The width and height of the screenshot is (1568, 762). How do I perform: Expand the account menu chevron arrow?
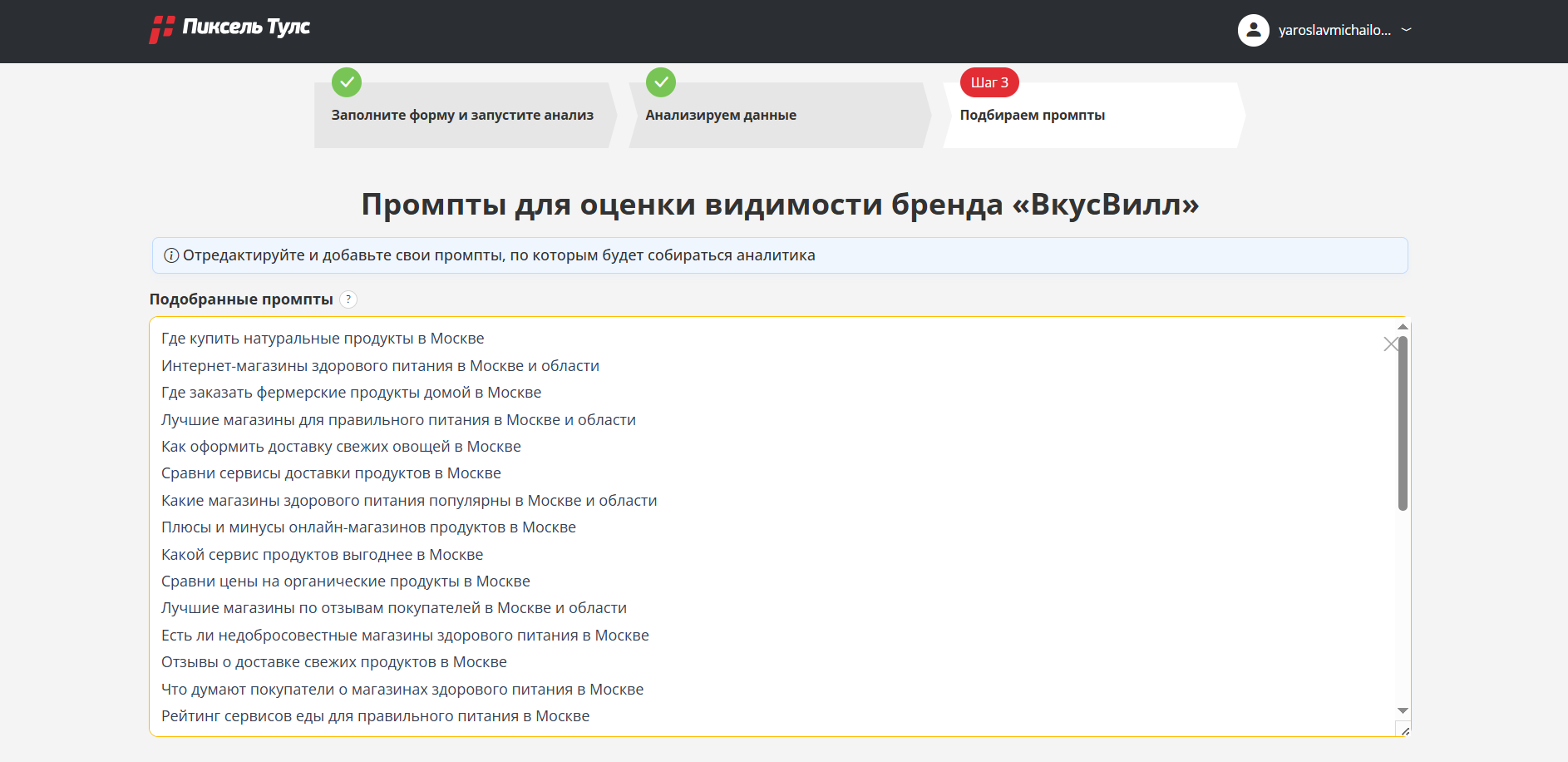pos(1406,30)
